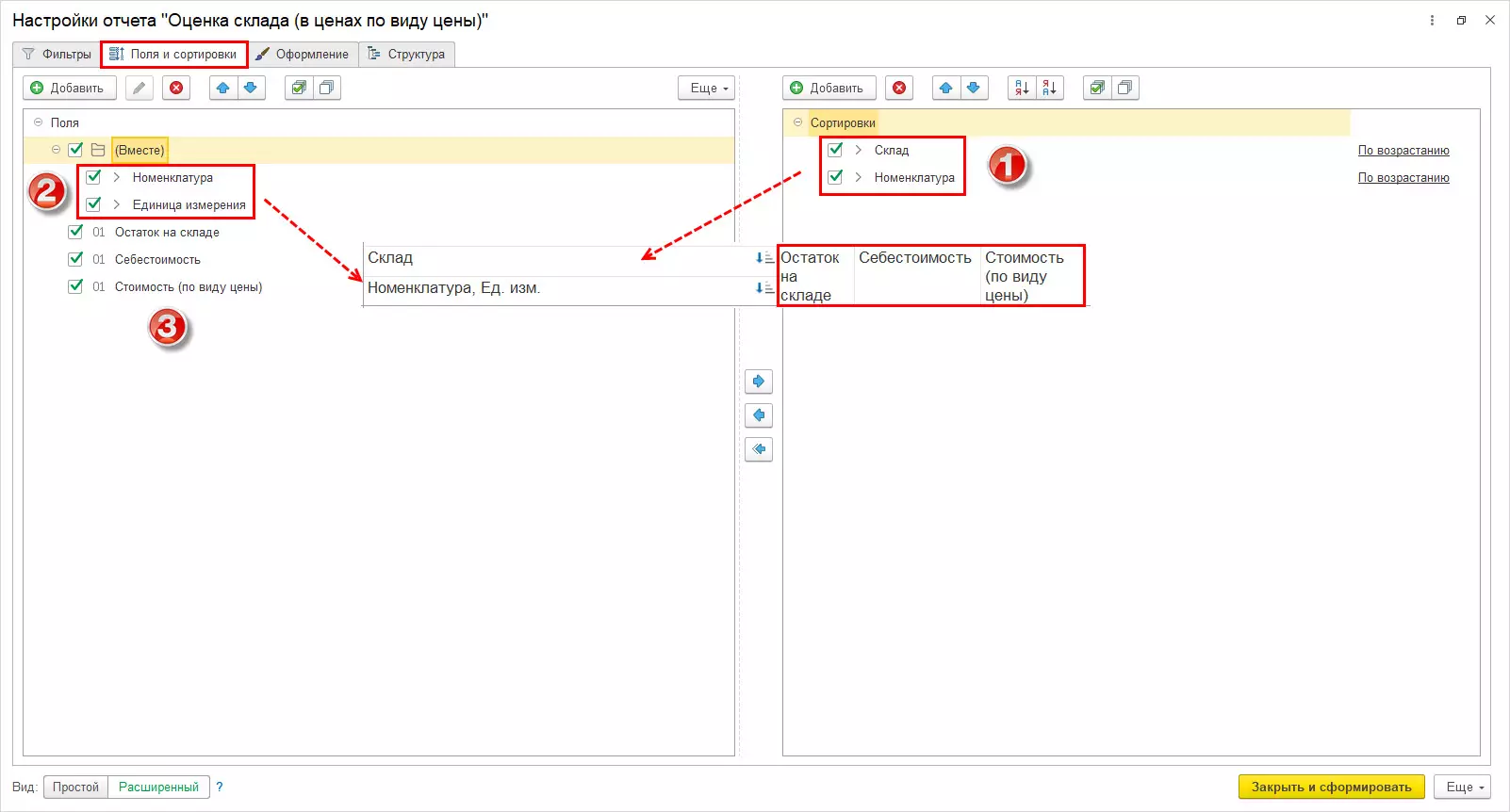Change По возрастанию order for Склад

pos(1403,151)
